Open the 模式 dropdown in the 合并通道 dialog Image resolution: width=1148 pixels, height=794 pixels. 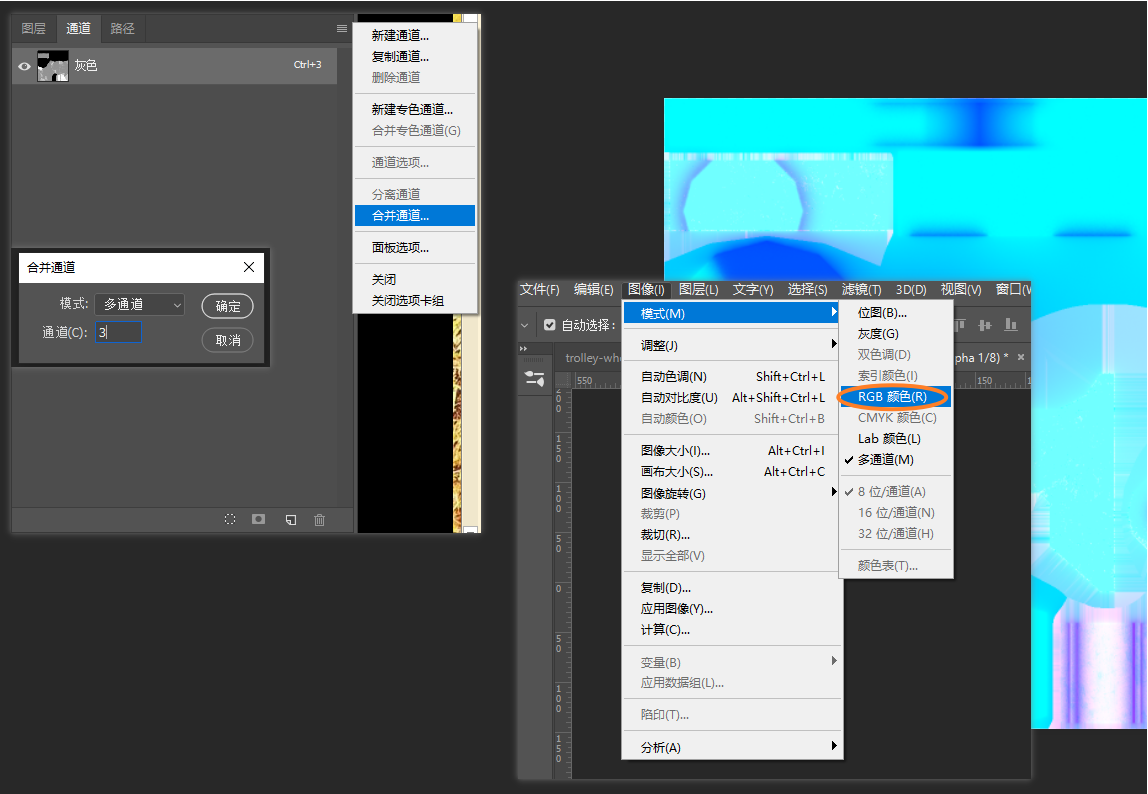[139, 305]
